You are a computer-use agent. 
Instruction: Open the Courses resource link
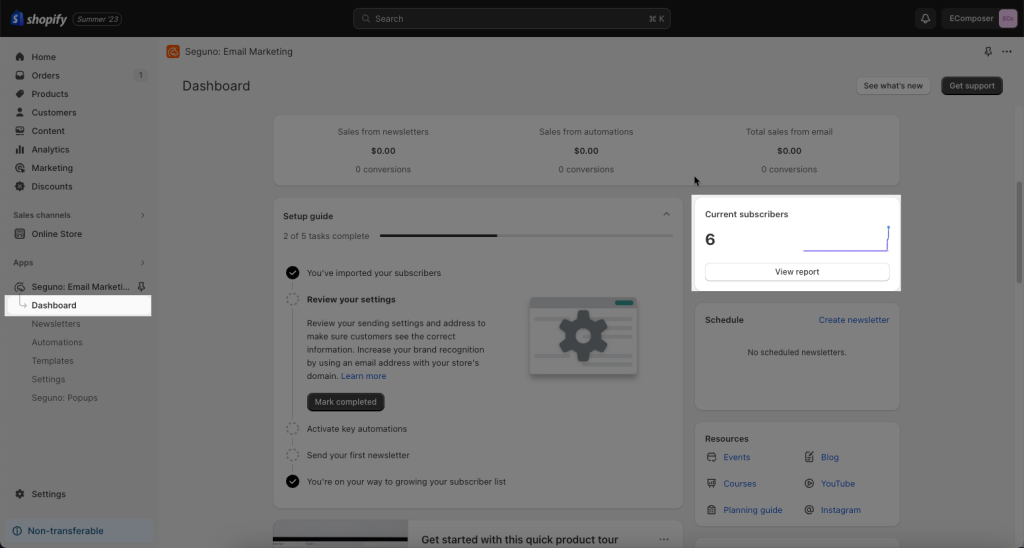coord(740,484)
